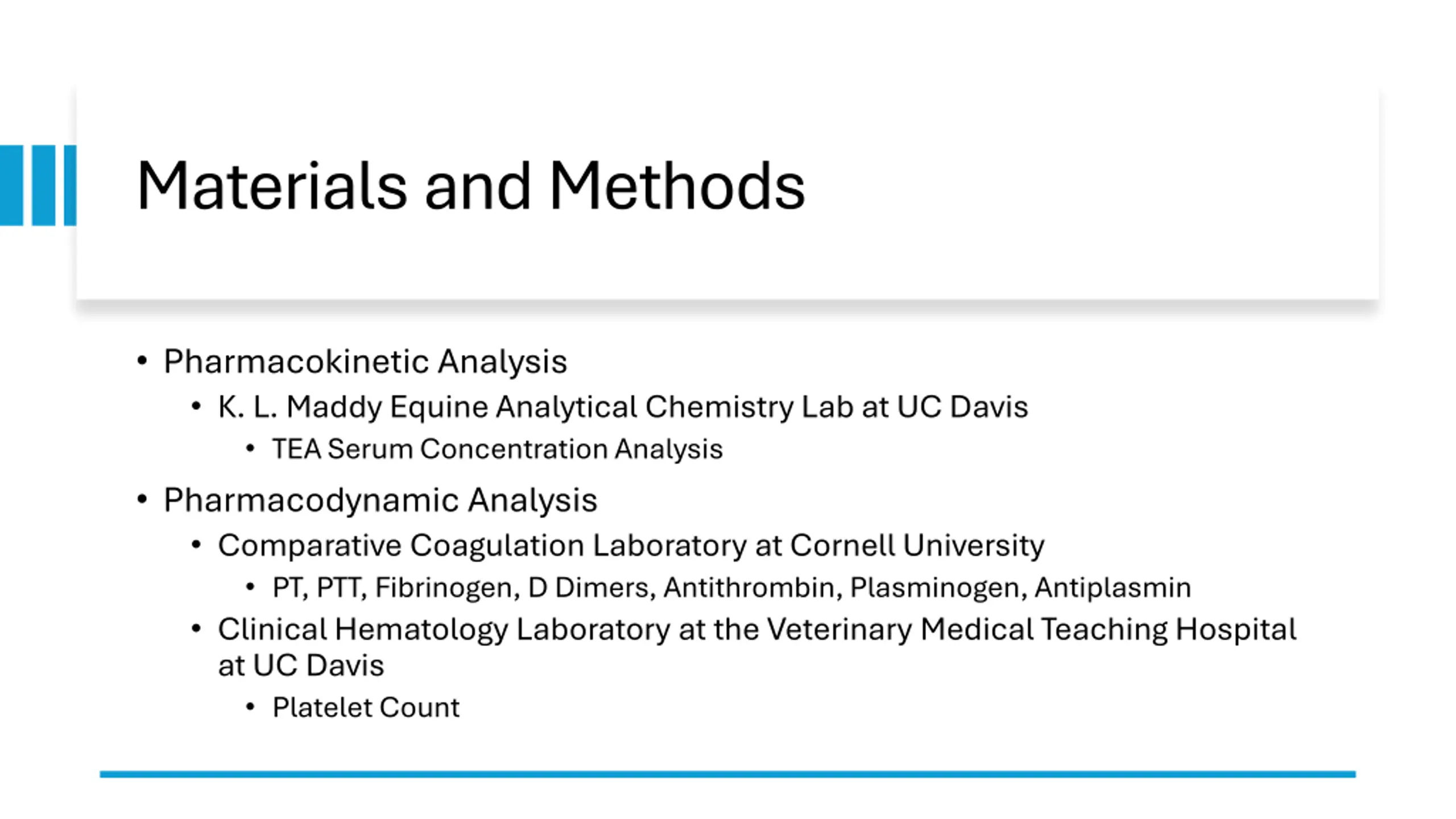Click the "Pharmacodynamic Analysis" bullet text
This screenshot has width=1456, height=819.
coord(380,500)
